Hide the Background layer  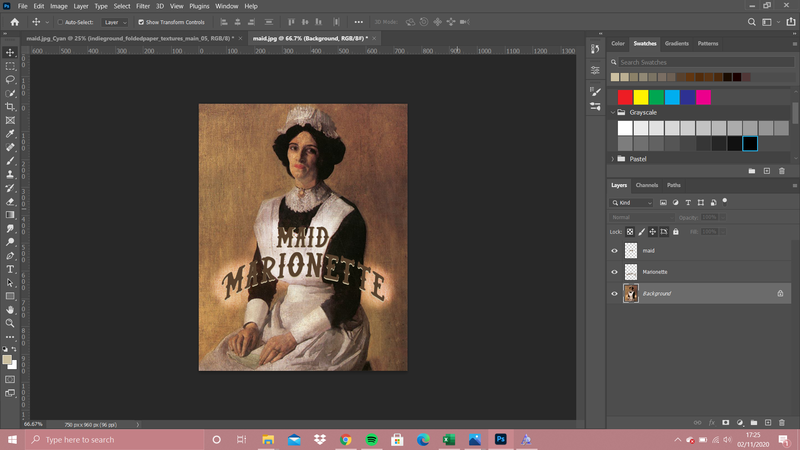pos(614,293)
